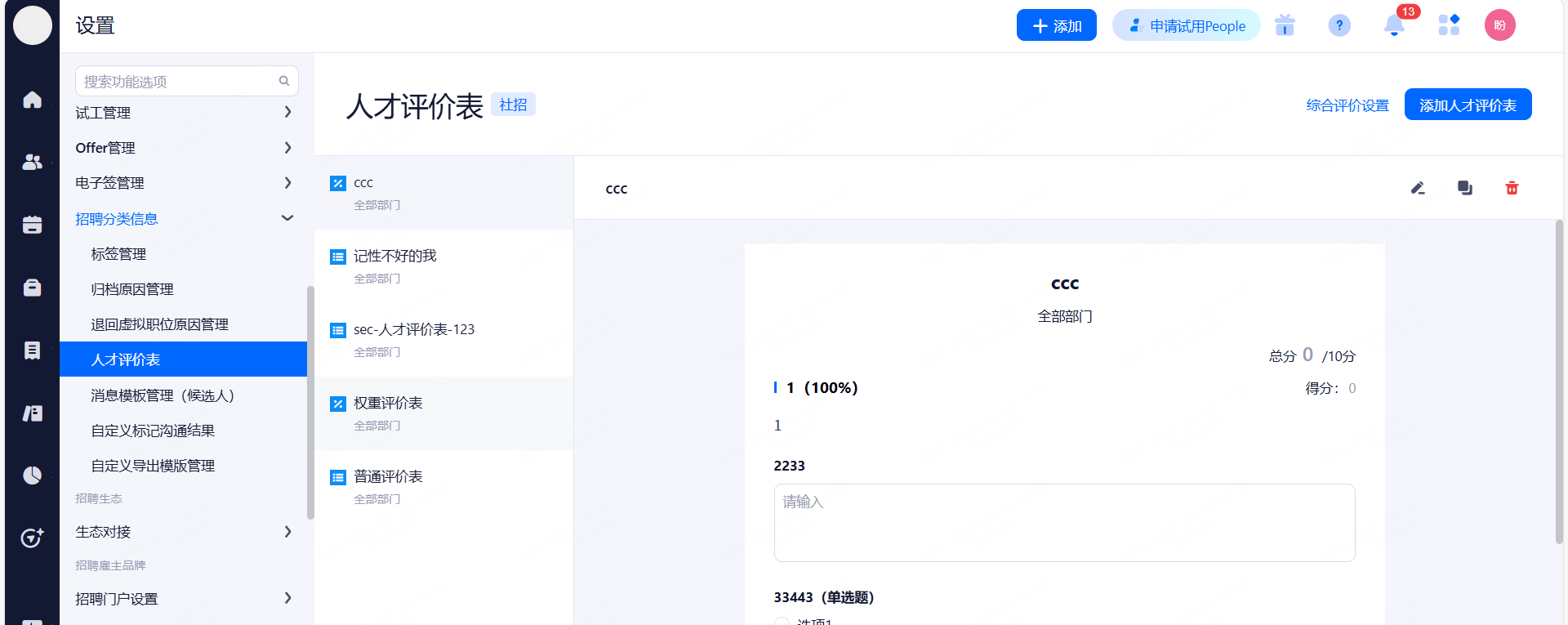
Task: Expand the Offer管理 menu section
Action: point(184,148)
